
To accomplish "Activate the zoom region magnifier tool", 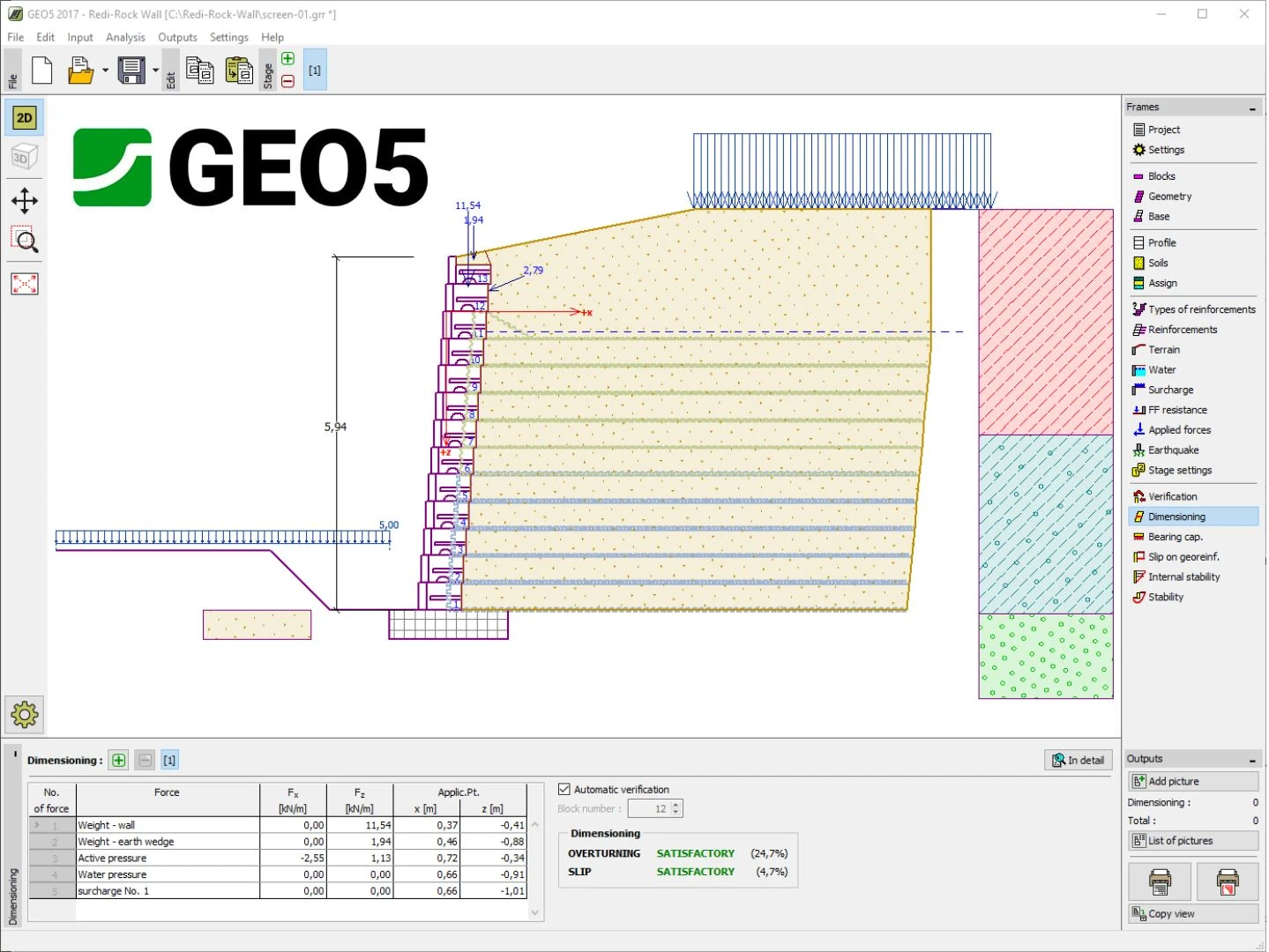I will click(25, 240).
